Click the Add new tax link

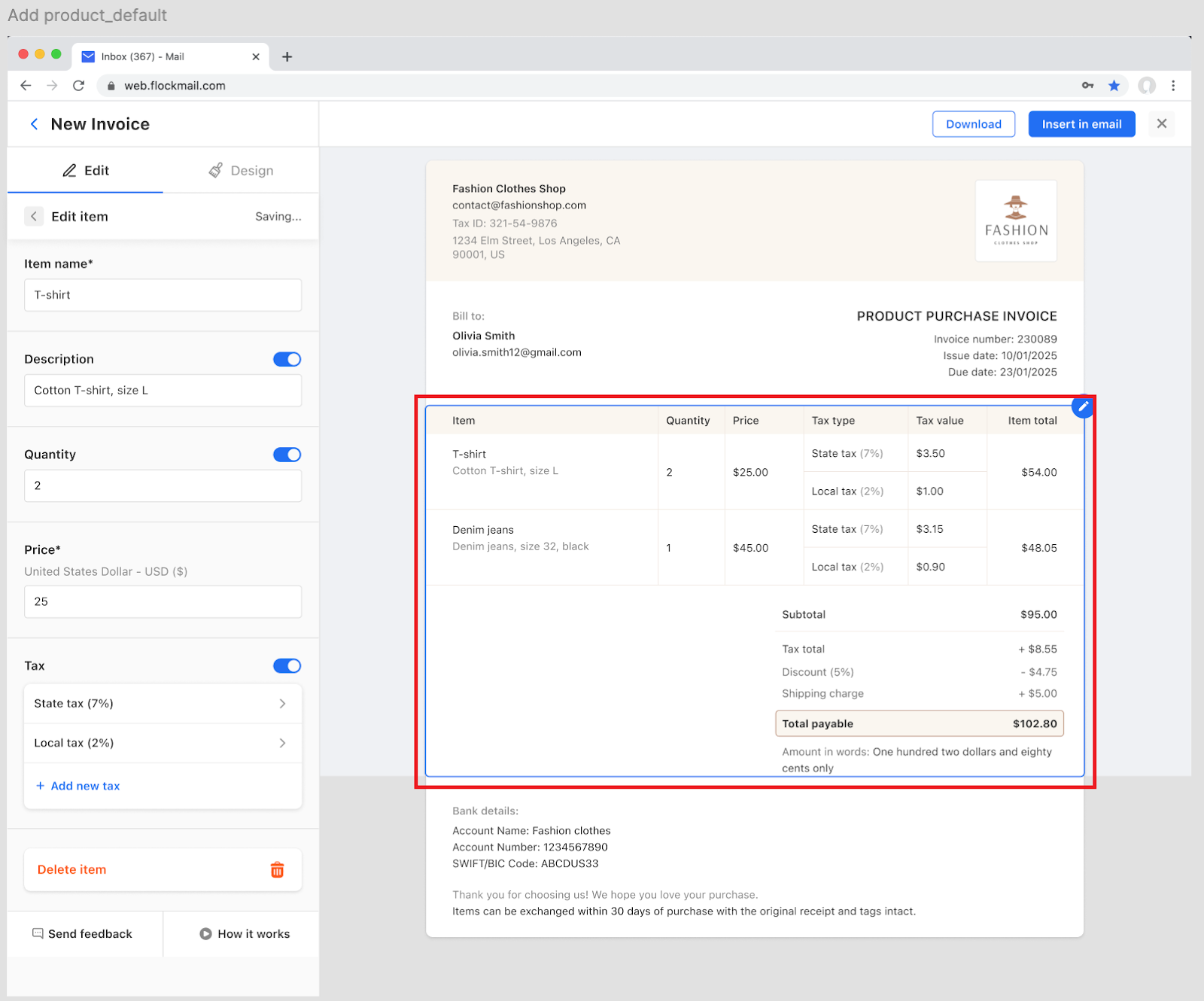(78, 786)
